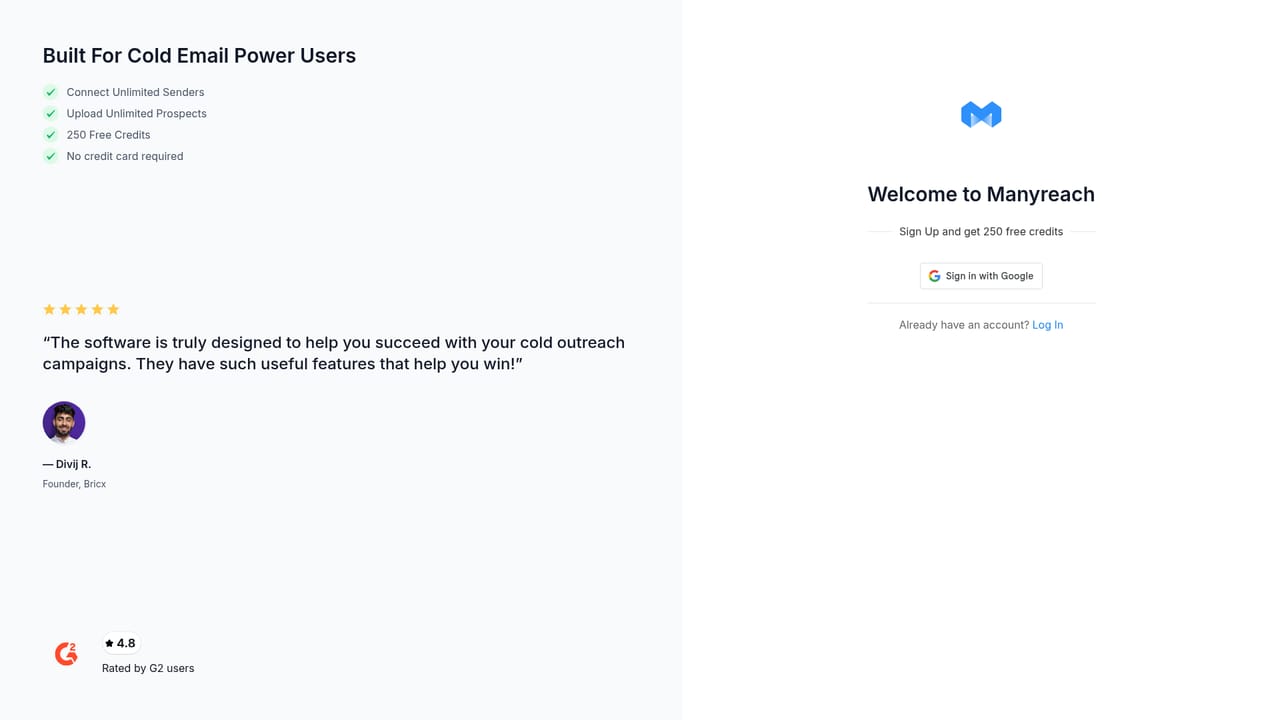
Task: Click the 'No credit card required' text
Action: 125,156
